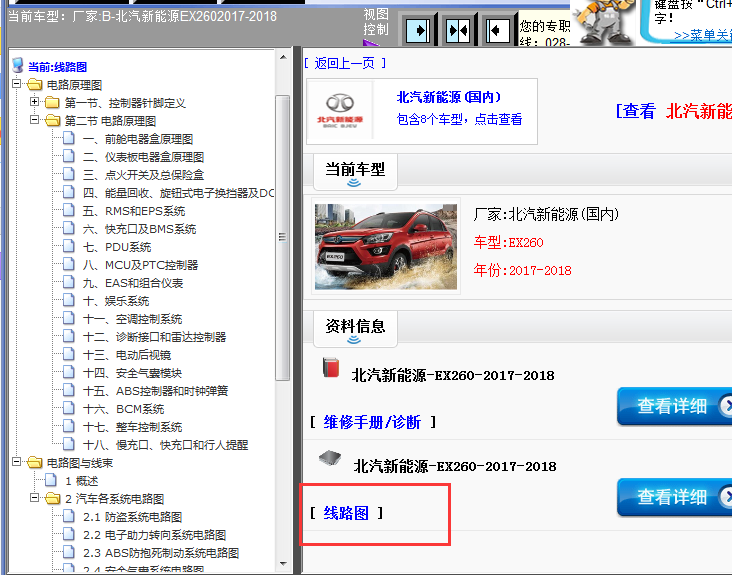
Task: Click the >>菜单关 link at top right
Action: [703, 35]
